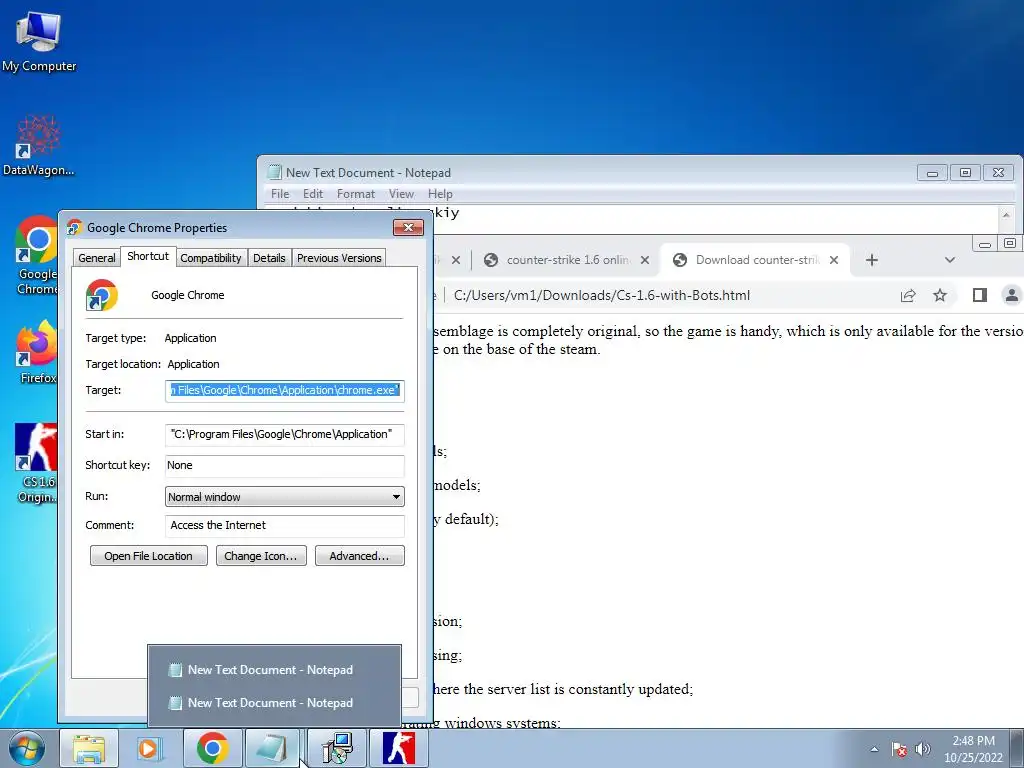Click the Counter-Strike taskbar icon
The image size is (1024, 768).
pyautogui.click(x=398, y=748)
